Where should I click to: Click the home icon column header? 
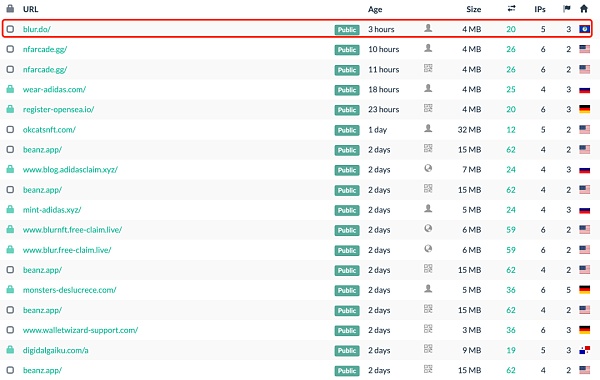click(x=584, y=8)
